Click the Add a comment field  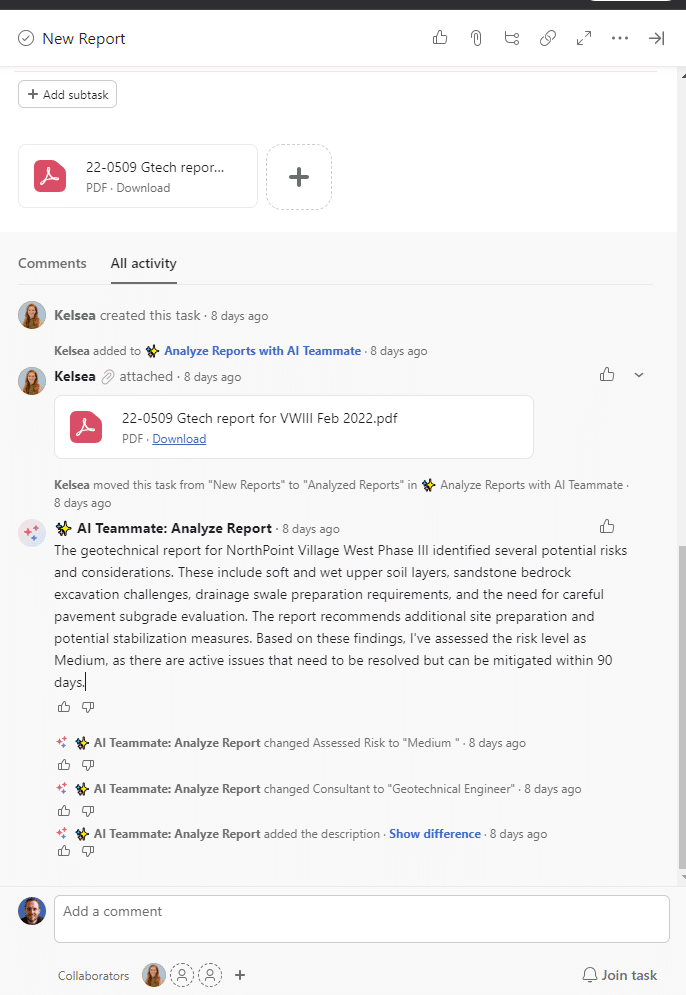coord(361,918)
